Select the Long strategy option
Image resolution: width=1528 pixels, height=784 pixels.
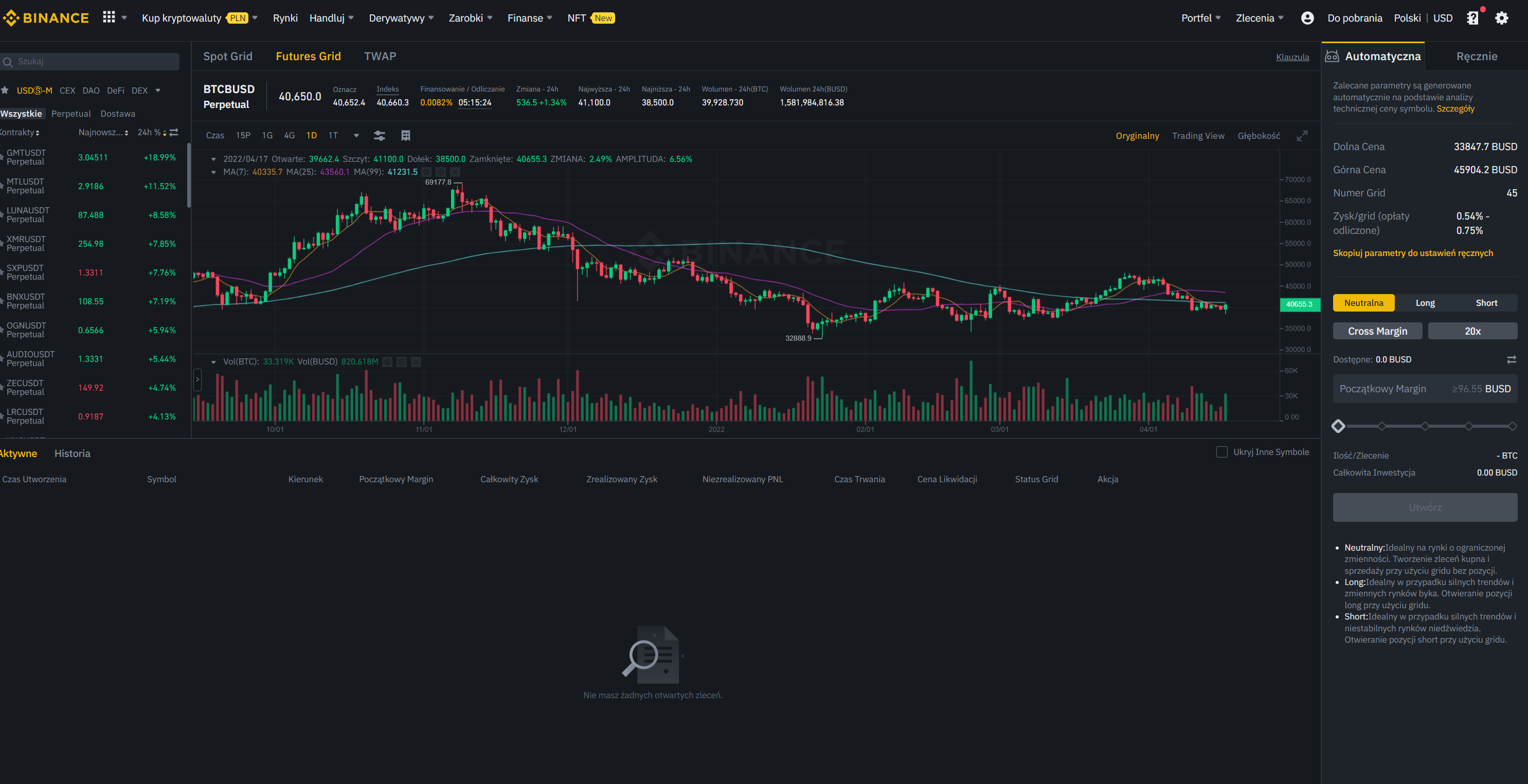coord(1425,303)
